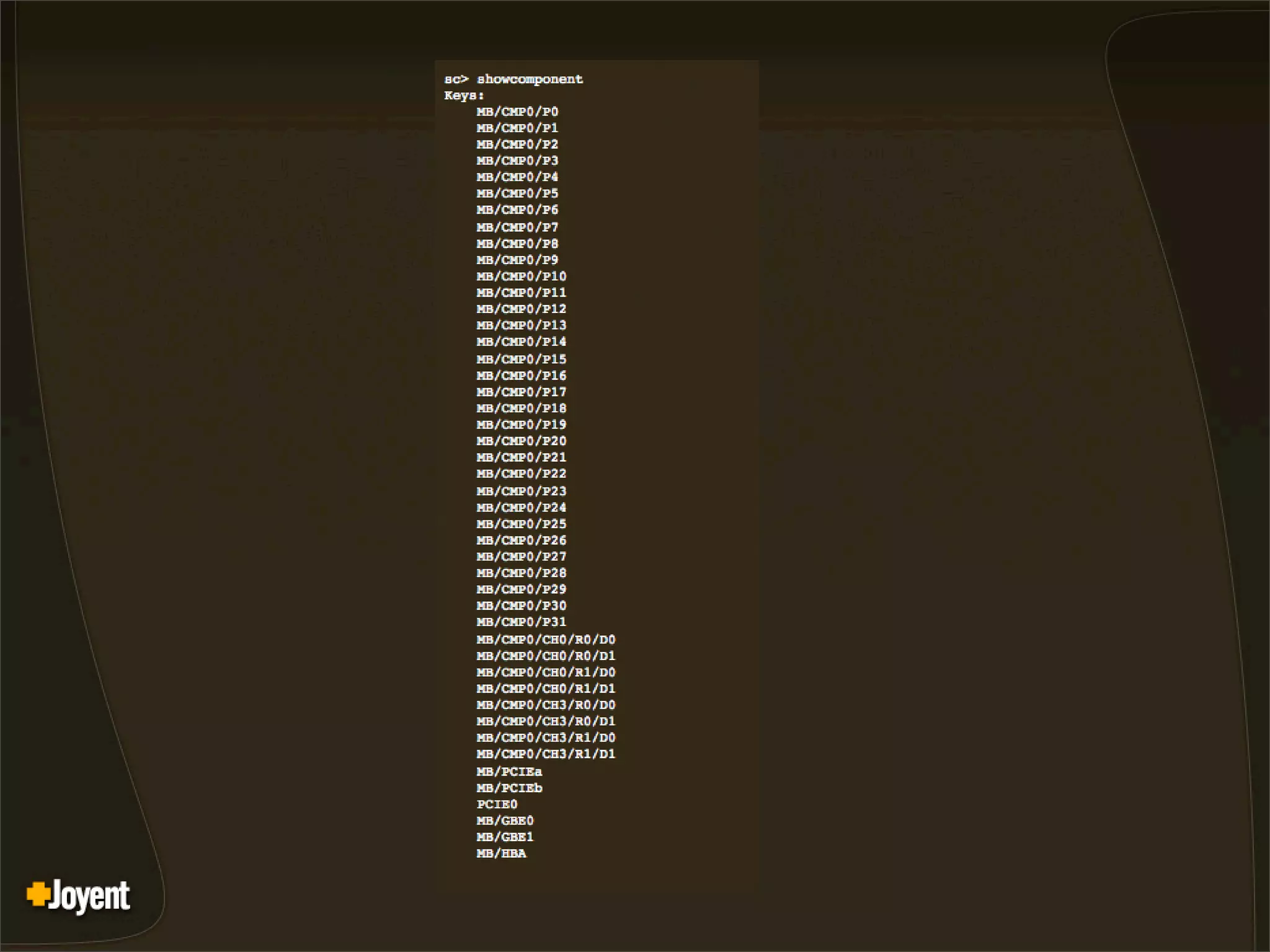Image resolution: width=1270 pixels, height=952 pixels.
Task: Select the MB/CMP0/P5 entry
Action: [517, 193]
